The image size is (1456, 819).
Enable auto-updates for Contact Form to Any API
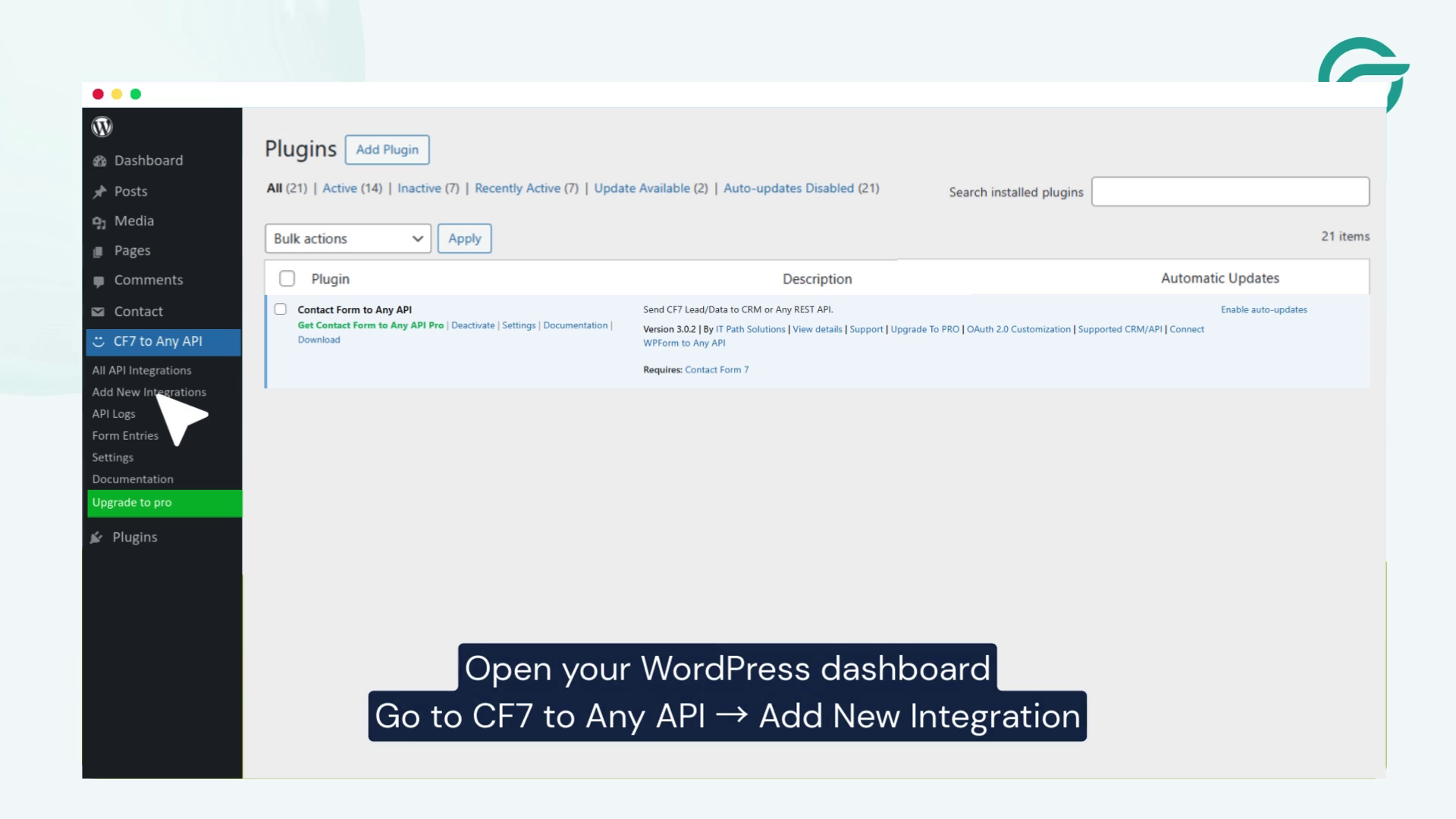[1263, 309]
